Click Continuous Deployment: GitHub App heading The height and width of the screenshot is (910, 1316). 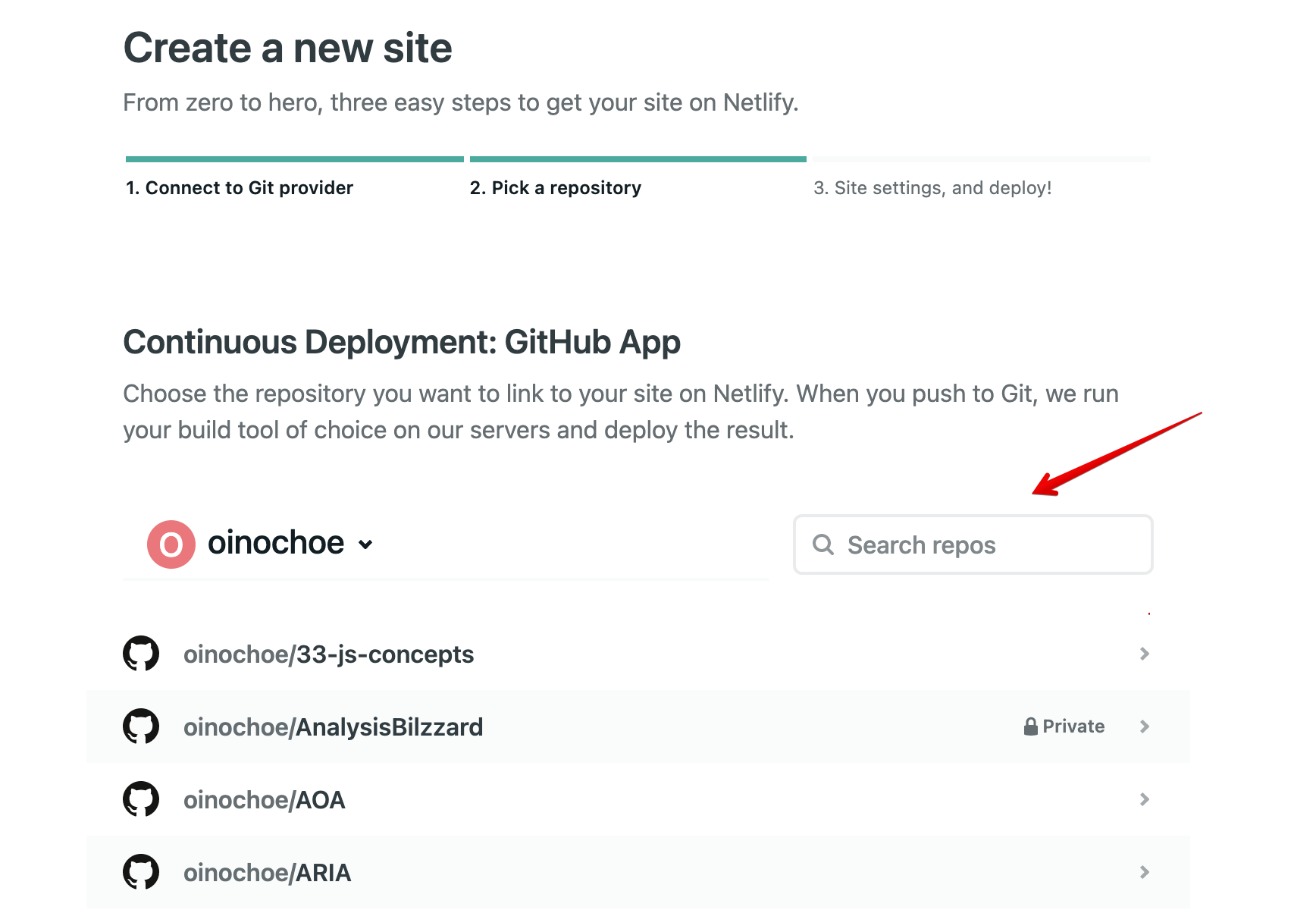pos(402,343)
